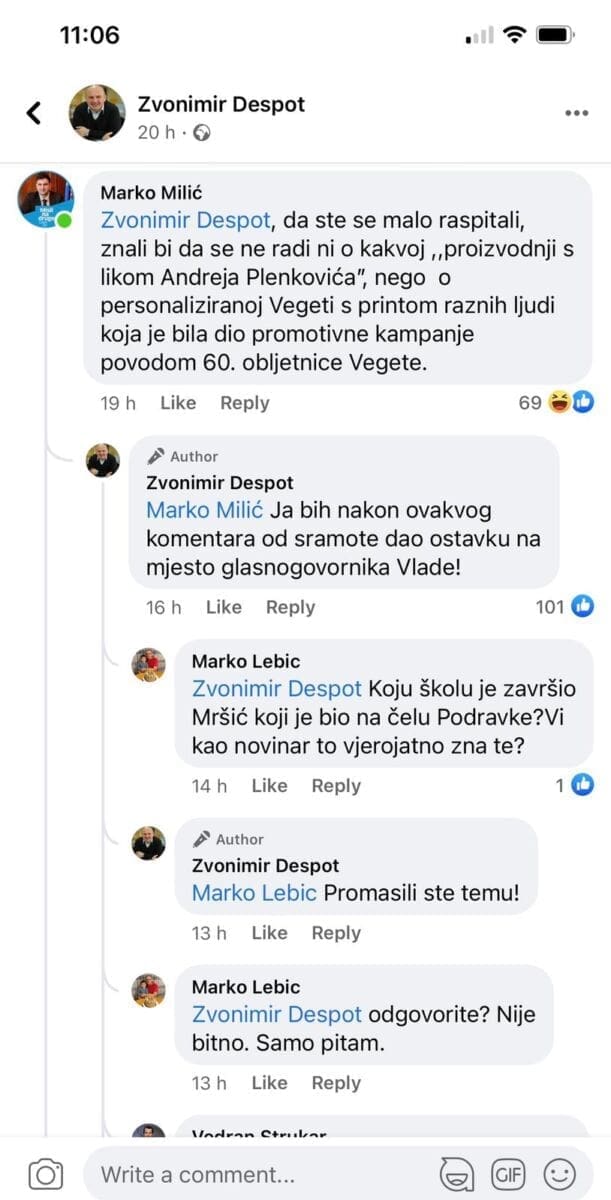Open the sticker picker icon
Viewport: 611px width, 1200px height.
tap(456, 1173)
